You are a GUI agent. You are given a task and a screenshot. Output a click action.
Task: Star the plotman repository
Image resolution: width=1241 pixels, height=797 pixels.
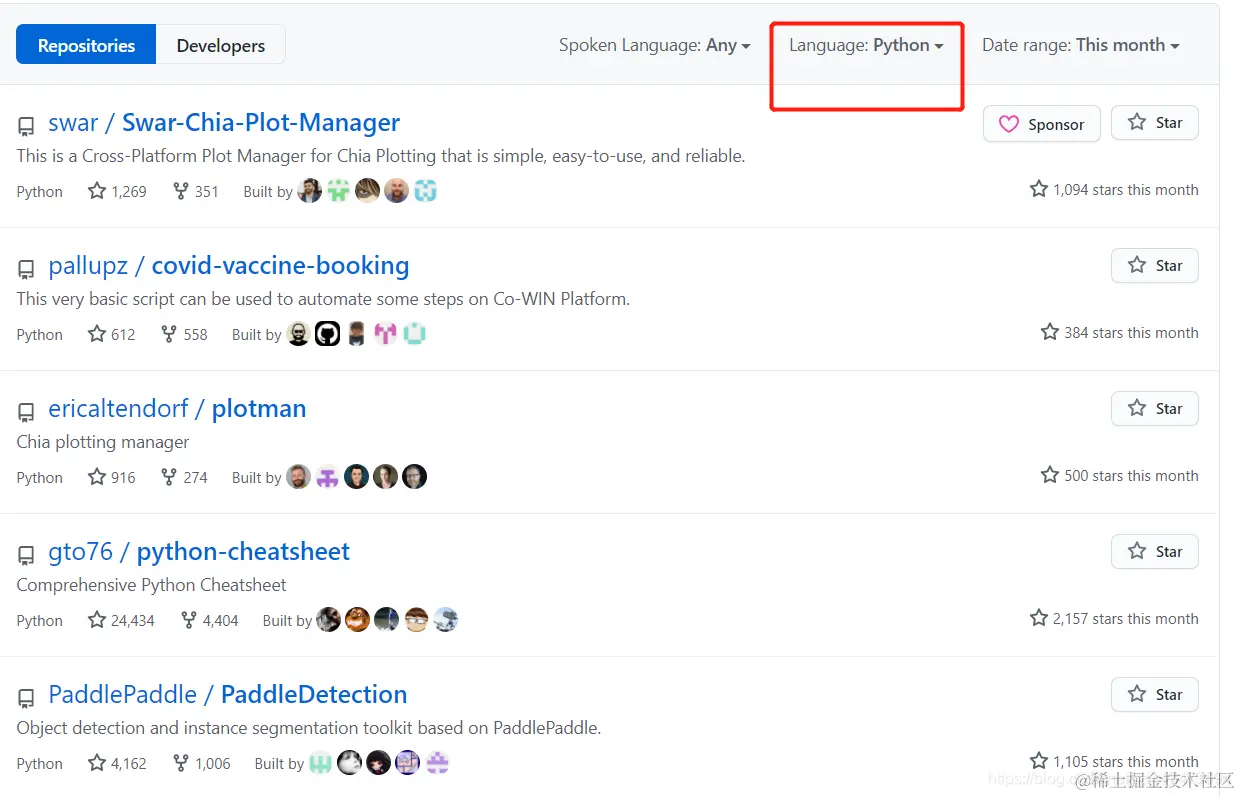point(1155,409)
